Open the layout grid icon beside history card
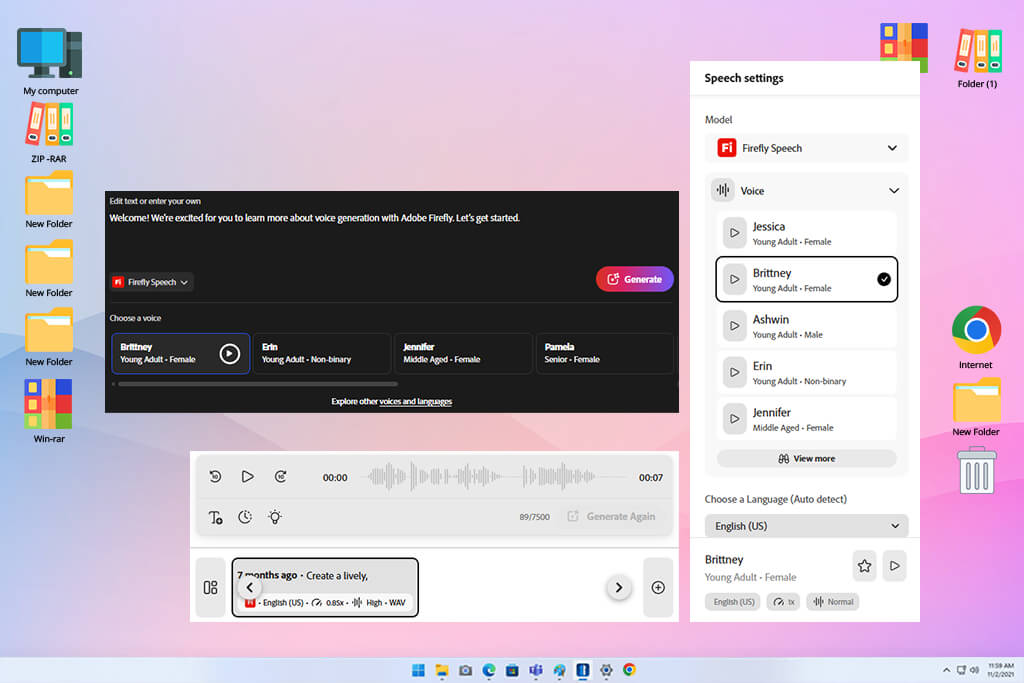1024x683 pixels. click(210, 588)
